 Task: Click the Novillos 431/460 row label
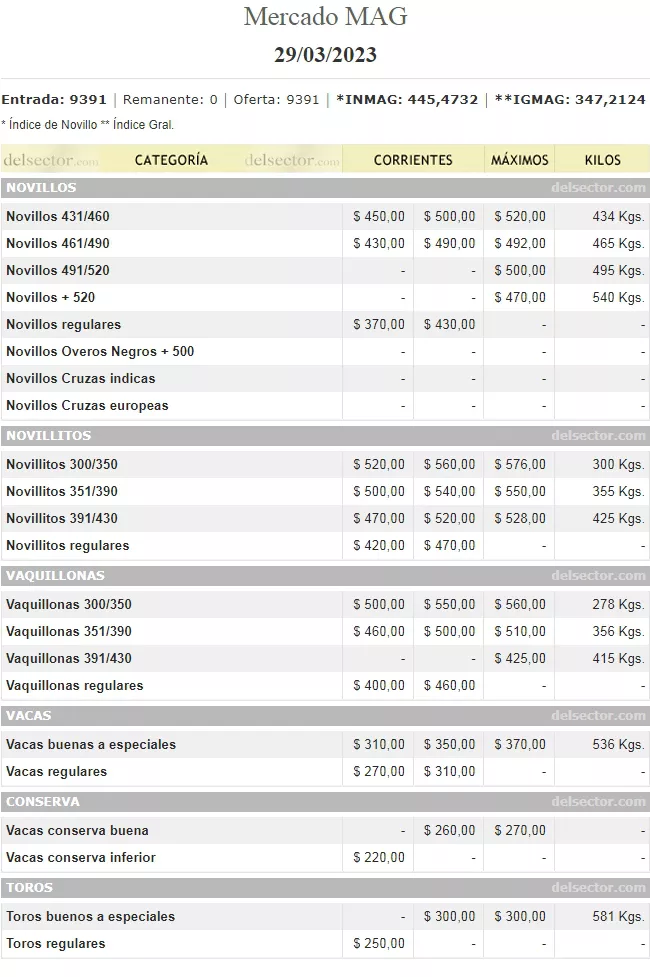(x=58, y=216)
